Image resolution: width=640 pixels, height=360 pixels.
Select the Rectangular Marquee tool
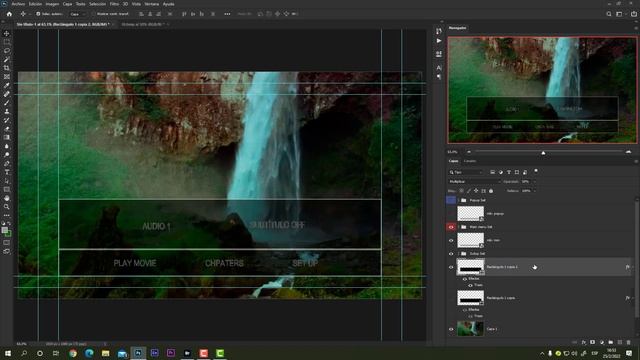pos(7,42)
